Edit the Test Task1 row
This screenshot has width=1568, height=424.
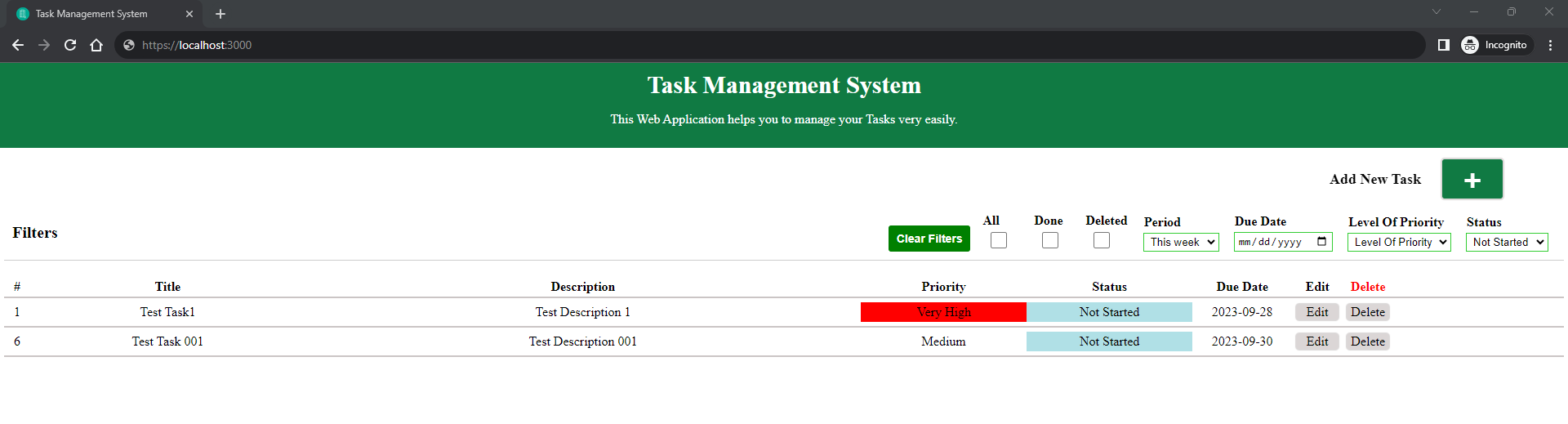(1316, 312)
